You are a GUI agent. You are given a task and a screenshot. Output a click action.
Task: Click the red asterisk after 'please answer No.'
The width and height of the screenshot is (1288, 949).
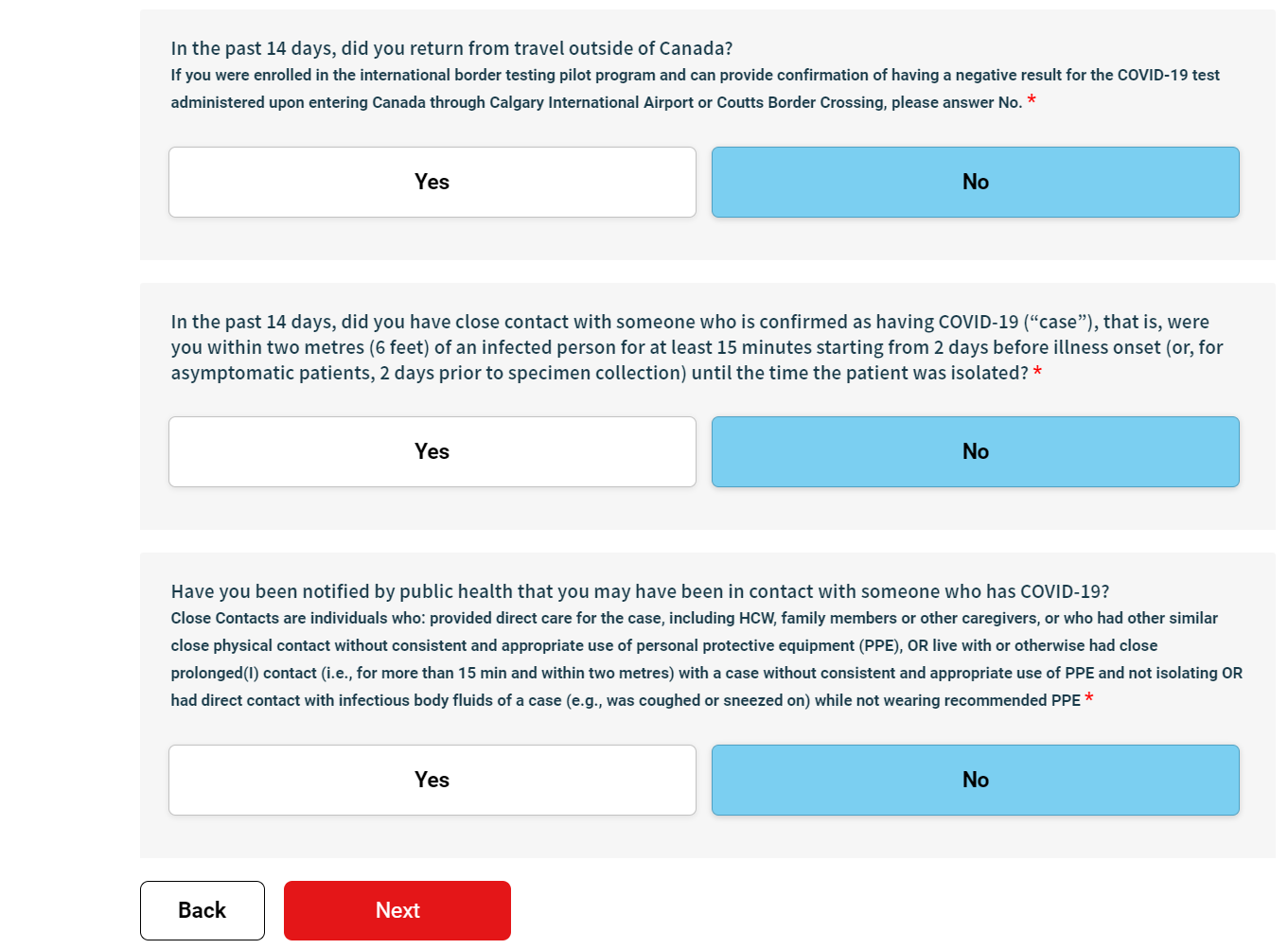coord(1032,101)
